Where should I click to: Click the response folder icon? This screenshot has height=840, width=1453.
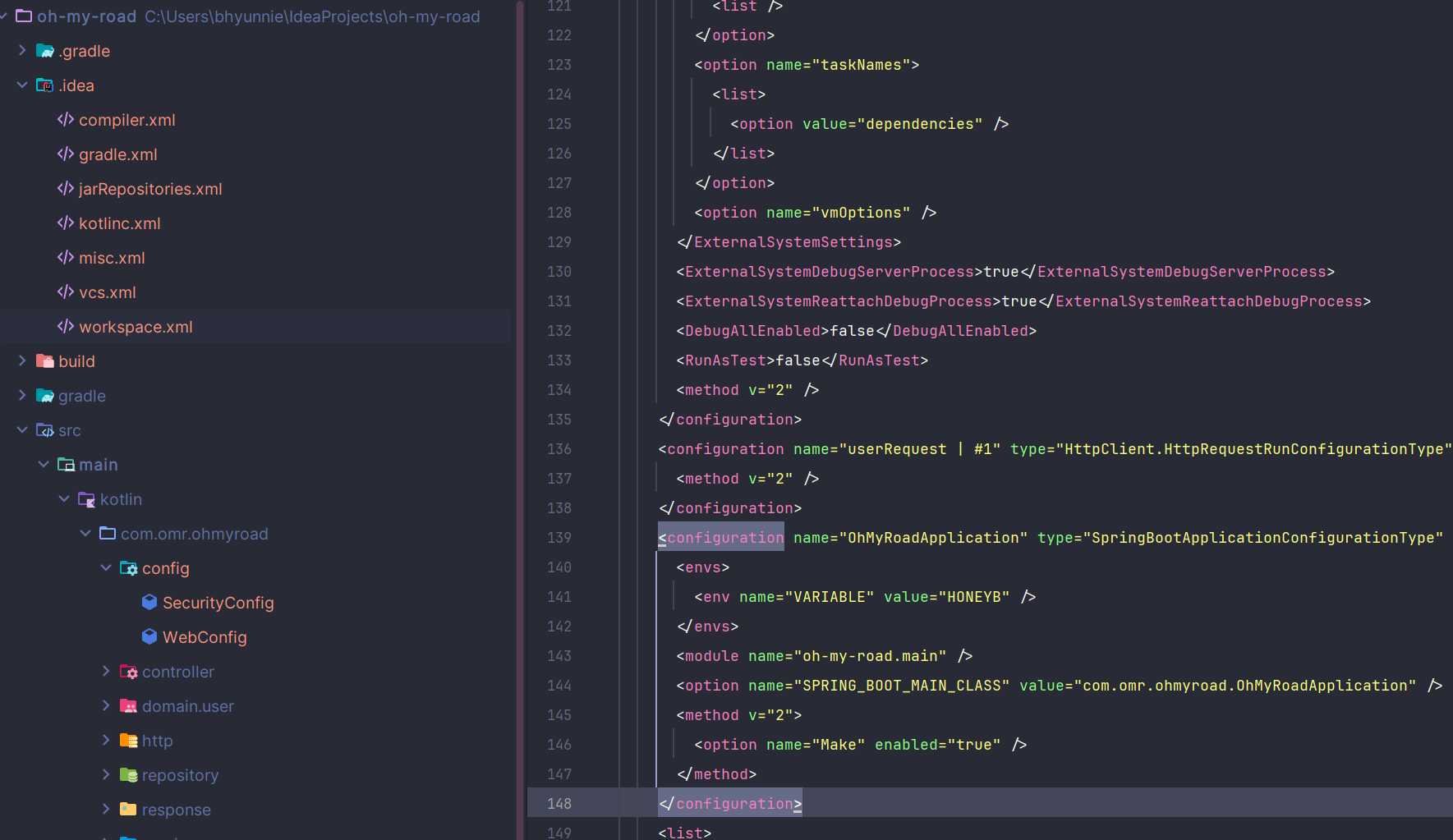129,810
